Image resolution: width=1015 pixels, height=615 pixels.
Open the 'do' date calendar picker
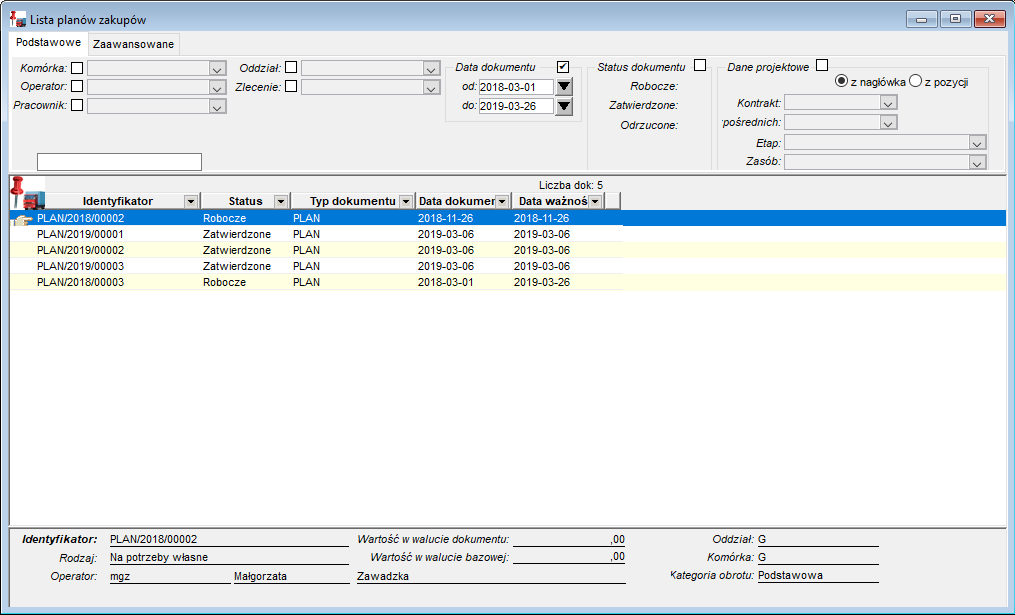point(564,106)
